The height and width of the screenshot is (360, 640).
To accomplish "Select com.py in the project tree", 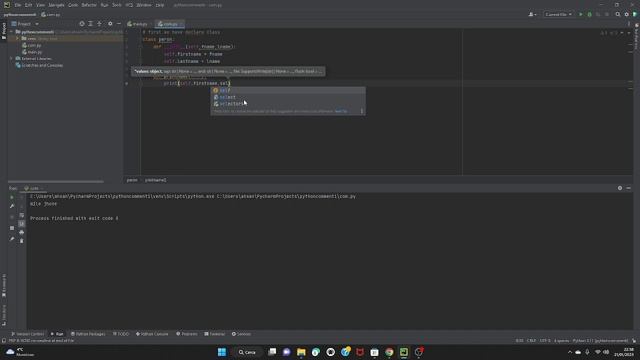I will 32,45.
